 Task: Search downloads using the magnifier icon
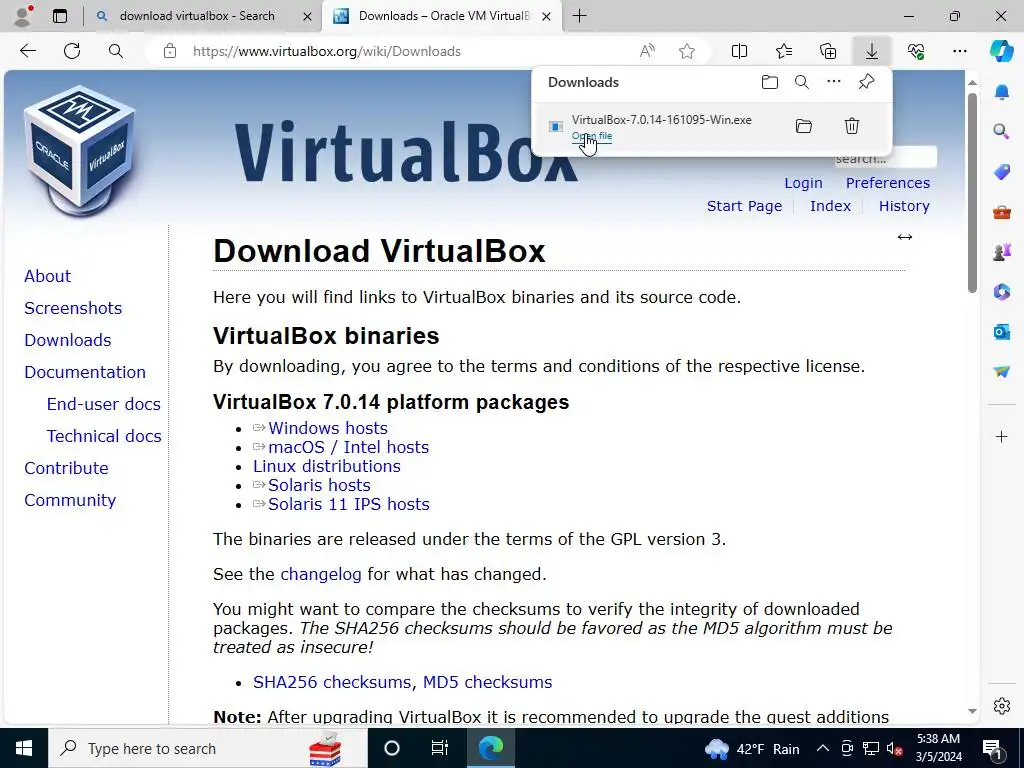pos(802,82)
